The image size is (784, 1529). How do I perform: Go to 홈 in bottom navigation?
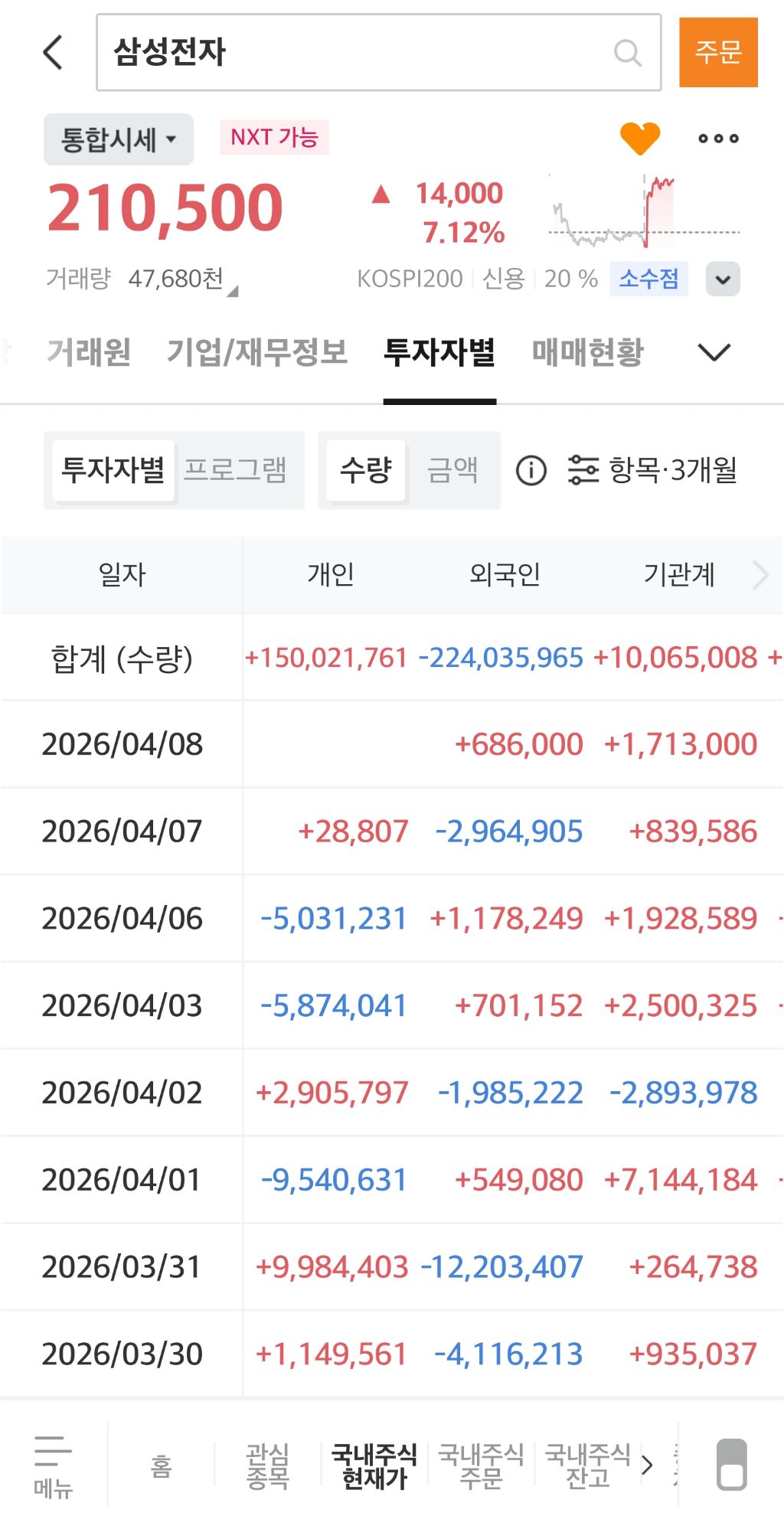(161, 1466)
